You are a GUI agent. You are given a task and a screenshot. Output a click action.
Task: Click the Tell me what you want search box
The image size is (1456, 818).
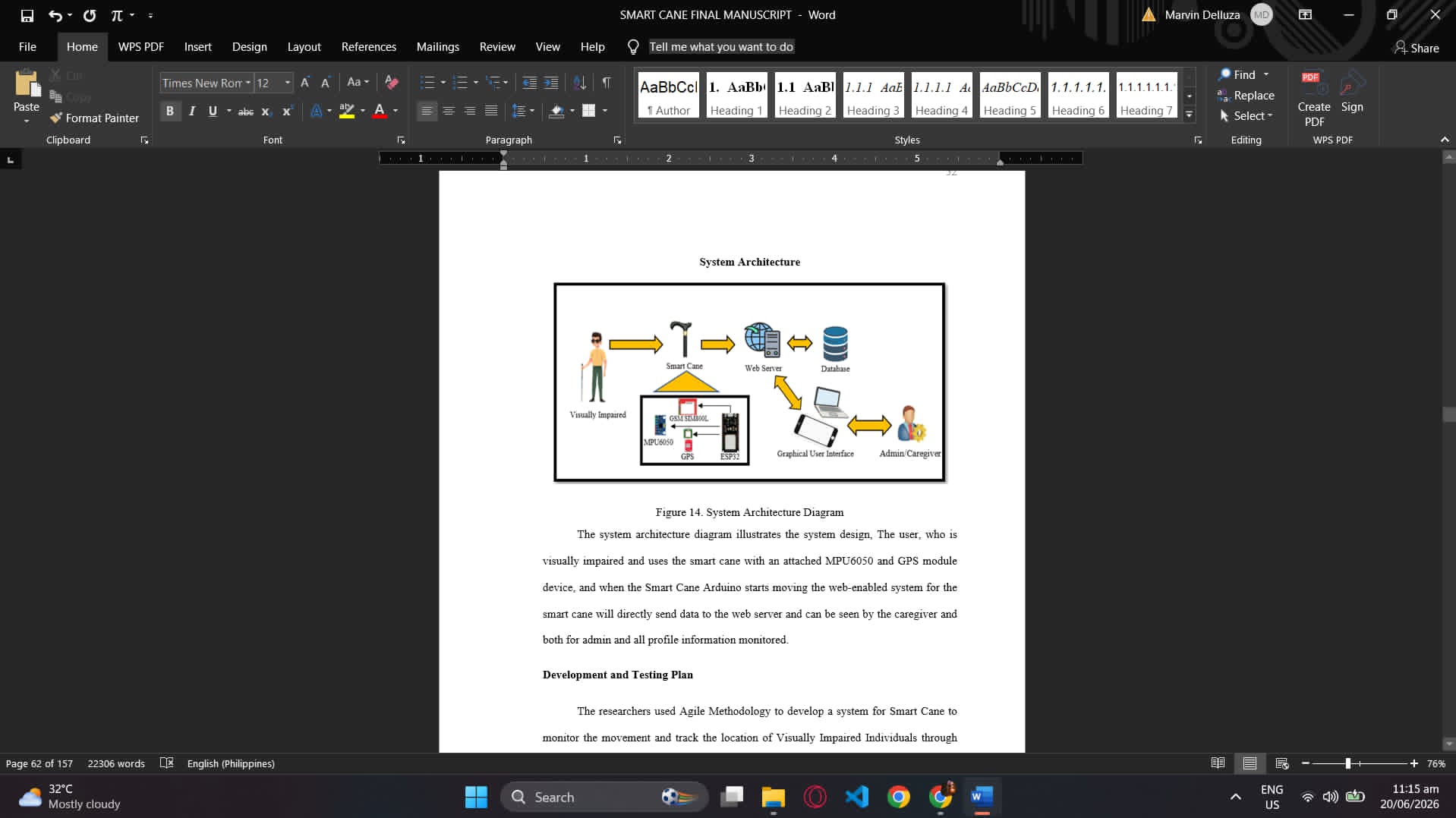click(721, 47)
